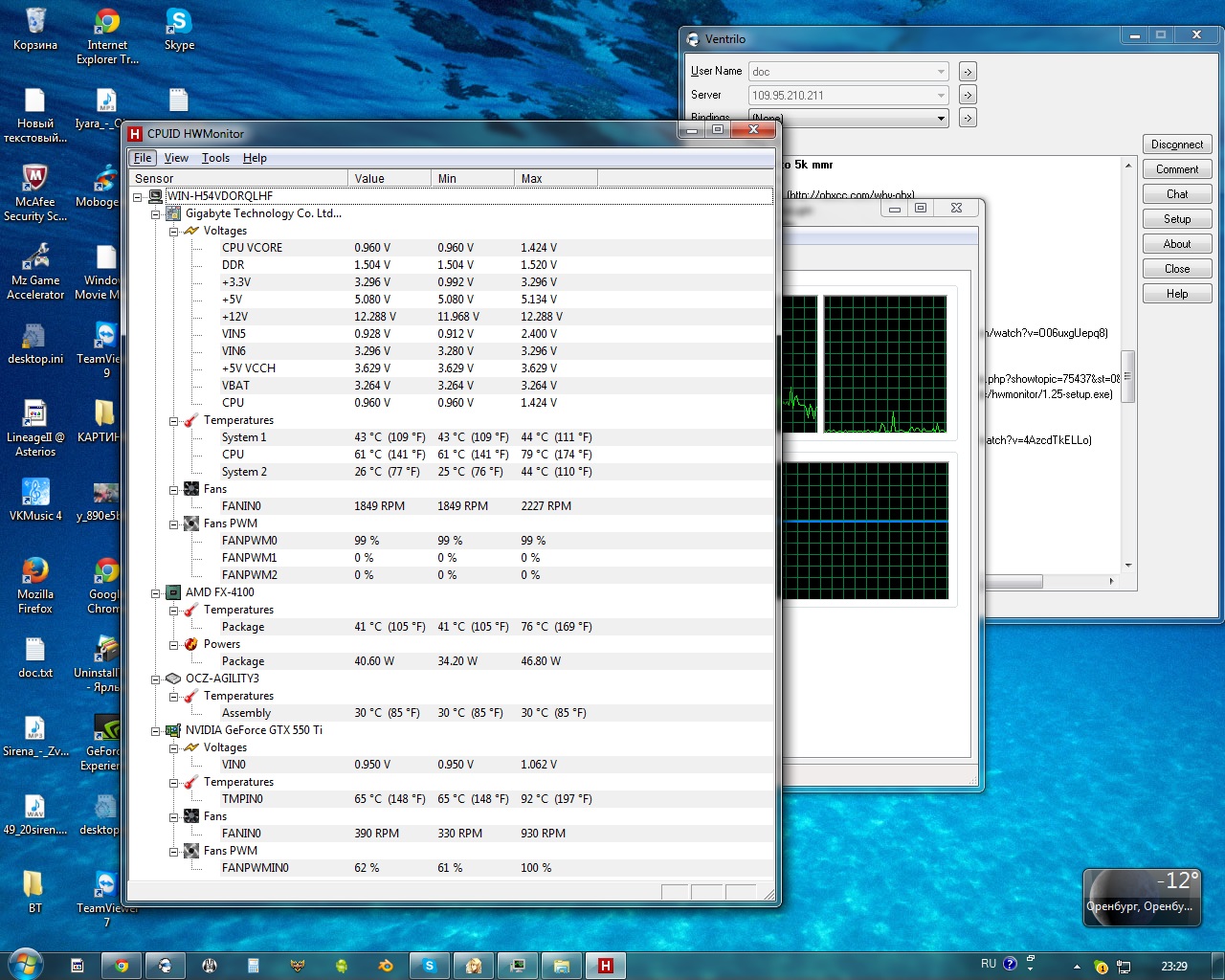Viewport: 1225px width, 980px height.
Task: Switch to Skype in the taskbar
Action: click(430, 966)
